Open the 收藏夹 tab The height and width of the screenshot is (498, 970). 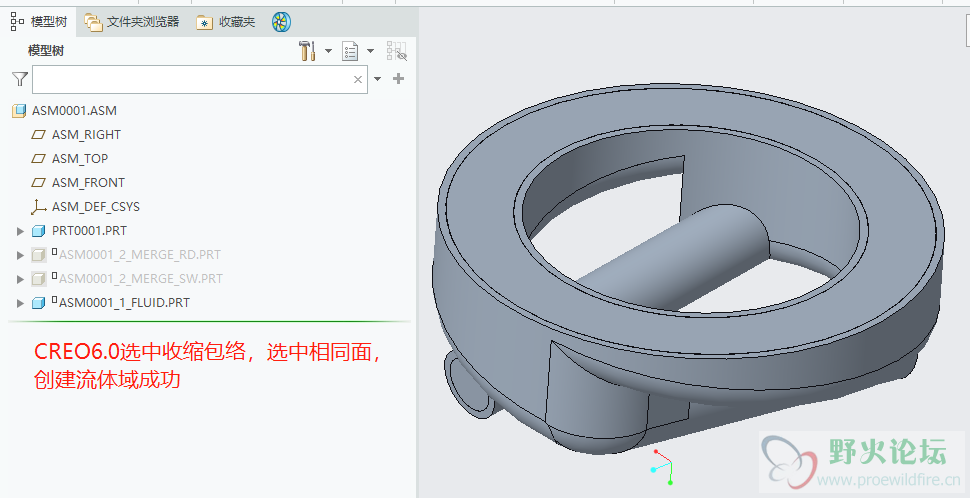(x=226, y=22)
